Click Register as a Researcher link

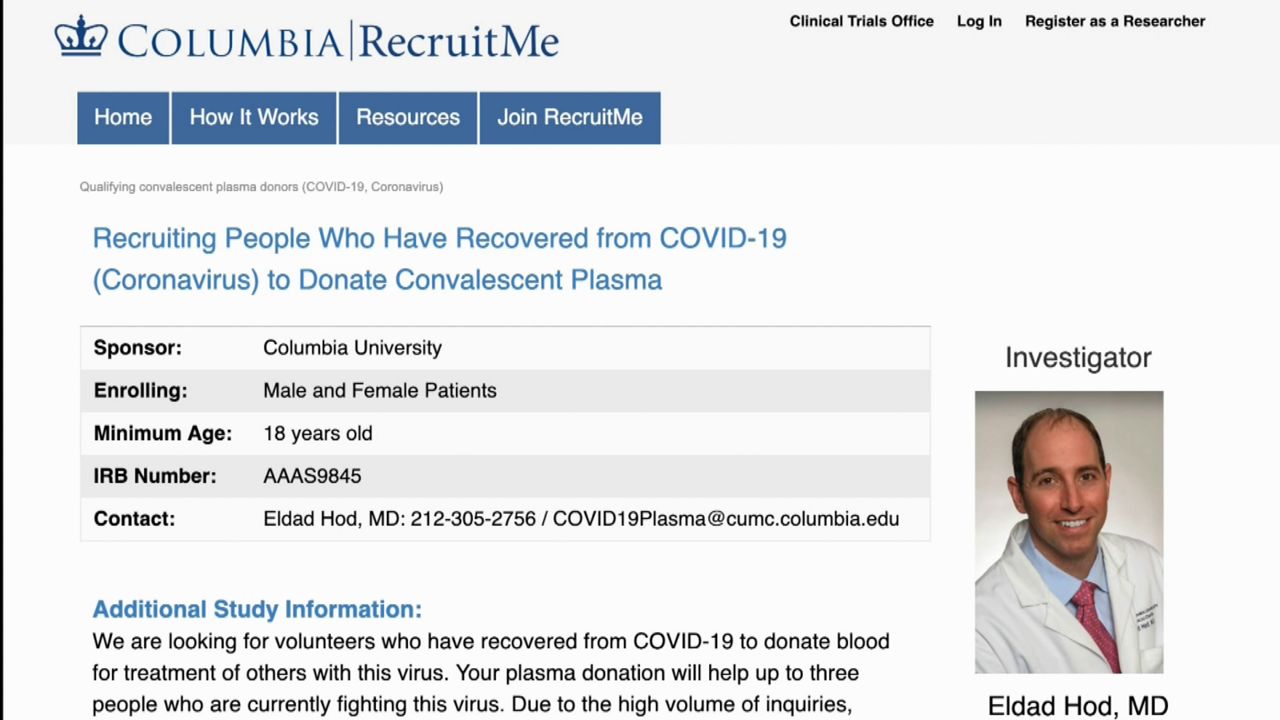(x=1115, y=21)
